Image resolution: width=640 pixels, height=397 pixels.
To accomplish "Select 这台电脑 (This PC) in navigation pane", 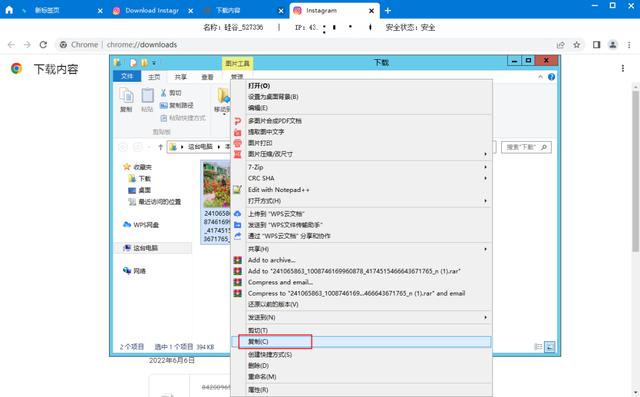I will pyautogui.click(x=146, y=248).
